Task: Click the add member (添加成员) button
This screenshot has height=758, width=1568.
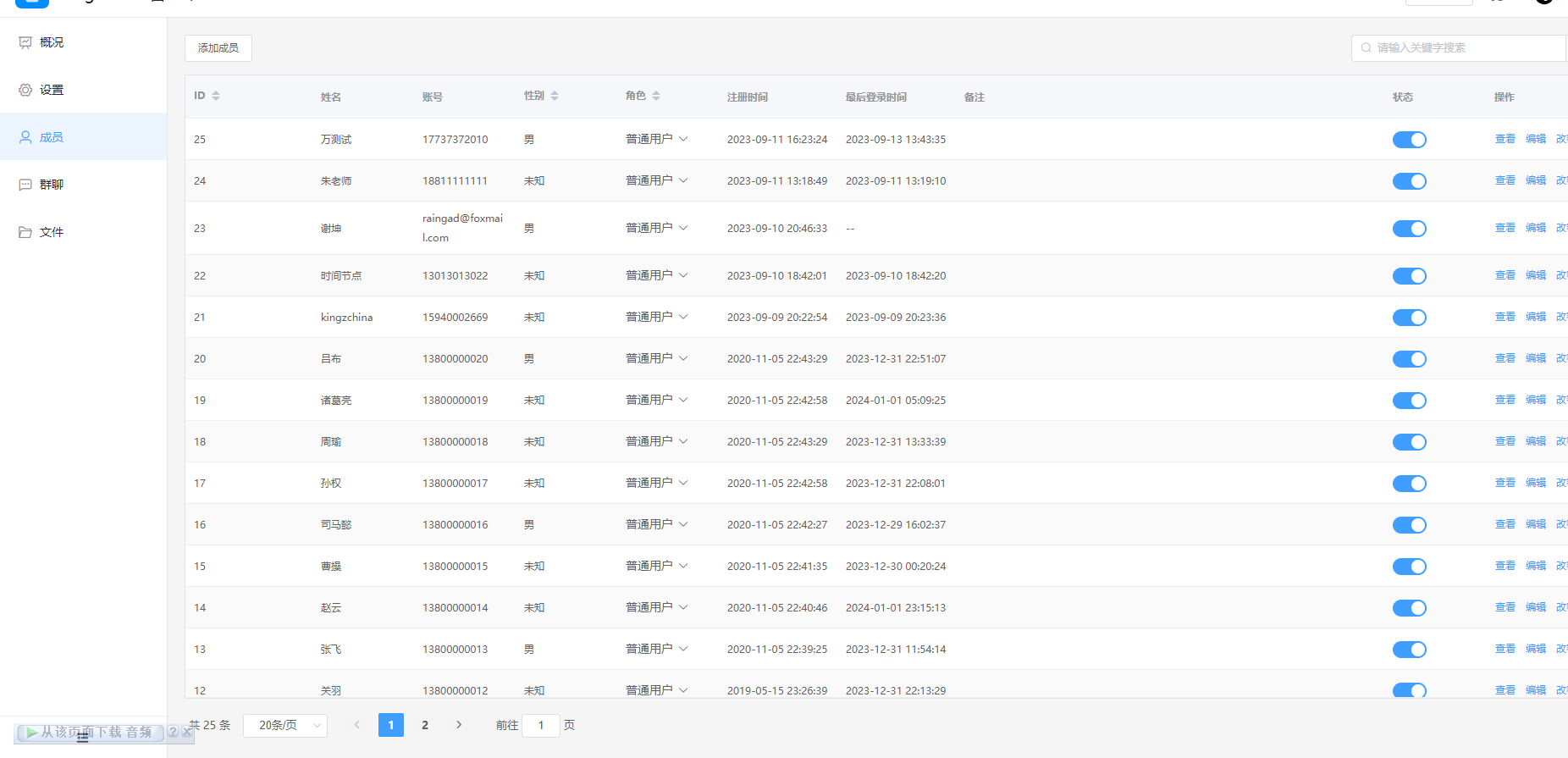Action: click(218, 48)
